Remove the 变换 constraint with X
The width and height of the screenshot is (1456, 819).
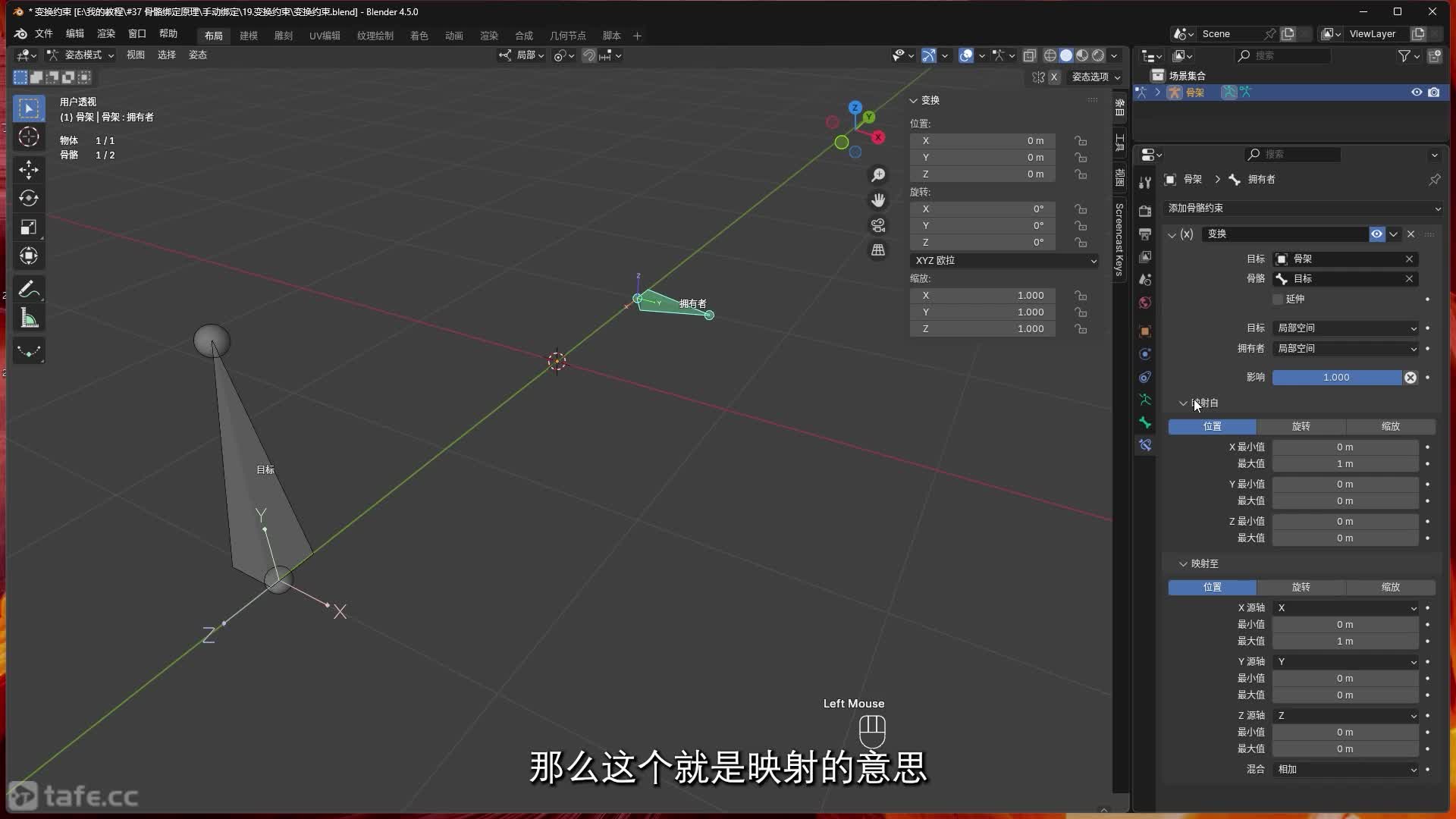pyautogui.click(x=1410, y=234)
